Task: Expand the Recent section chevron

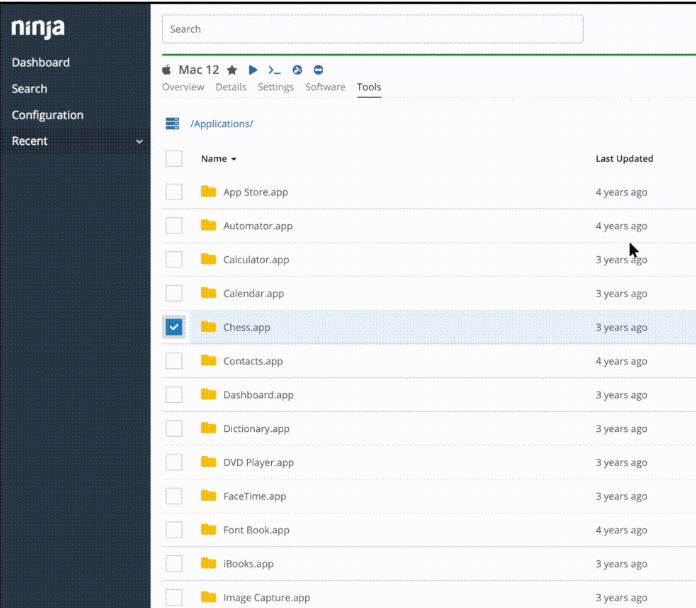Action: click(139, 142)
